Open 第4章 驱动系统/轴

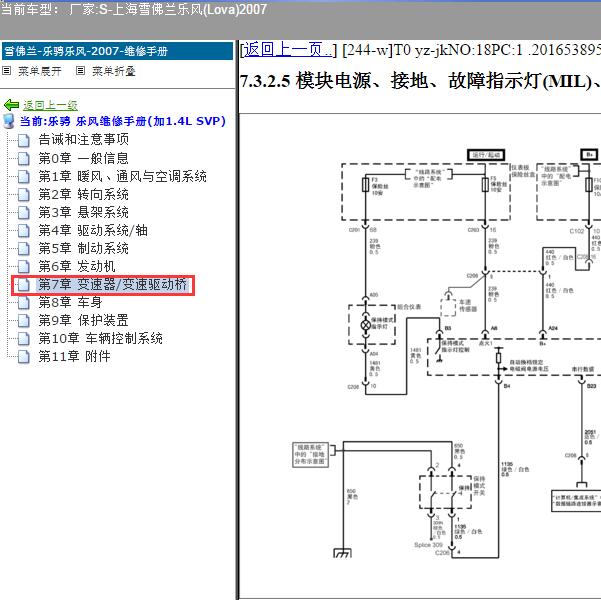(x=93, y=230)
